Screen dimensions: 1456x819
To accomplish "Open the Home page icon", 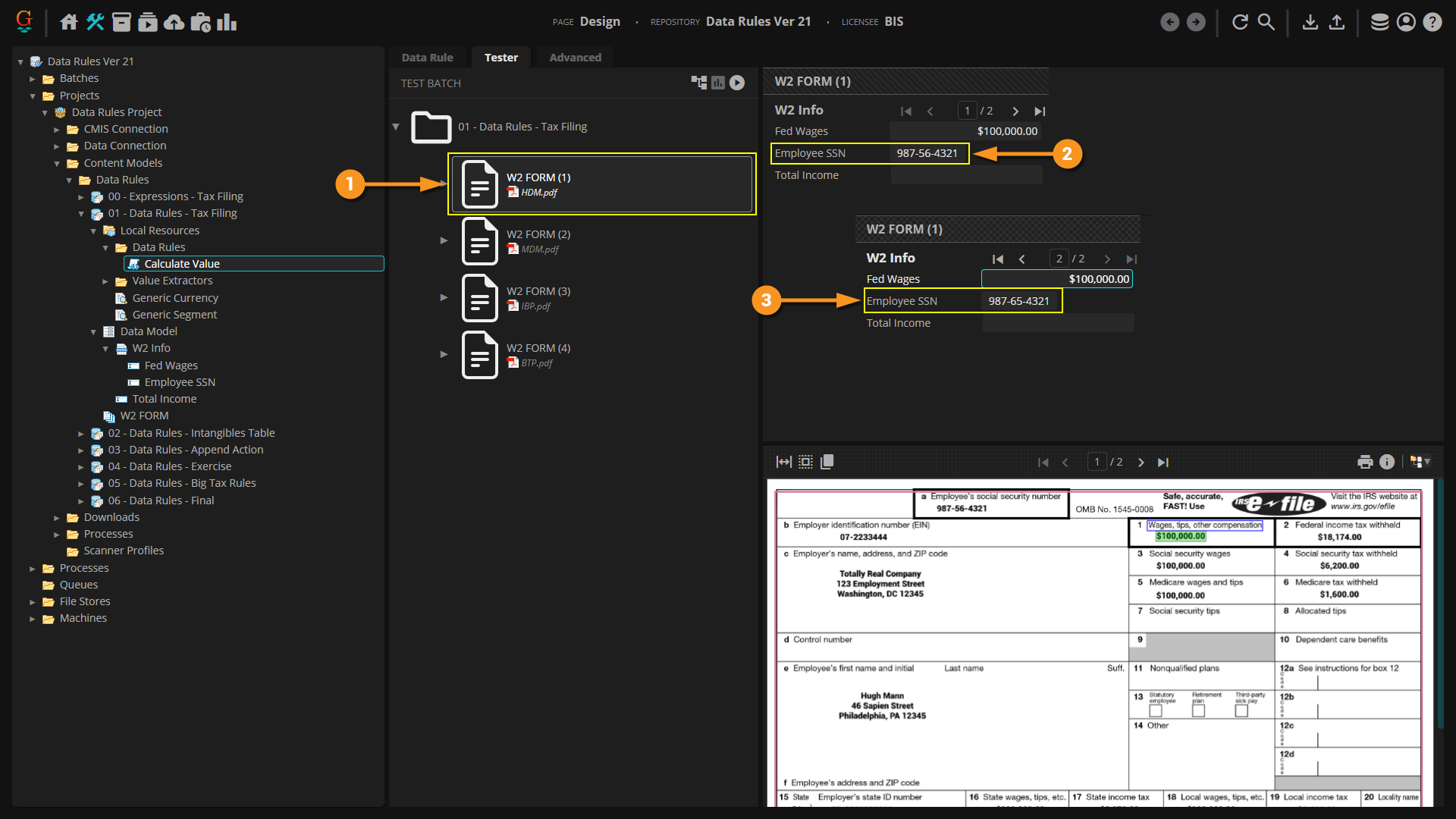I will click(69, 22).
